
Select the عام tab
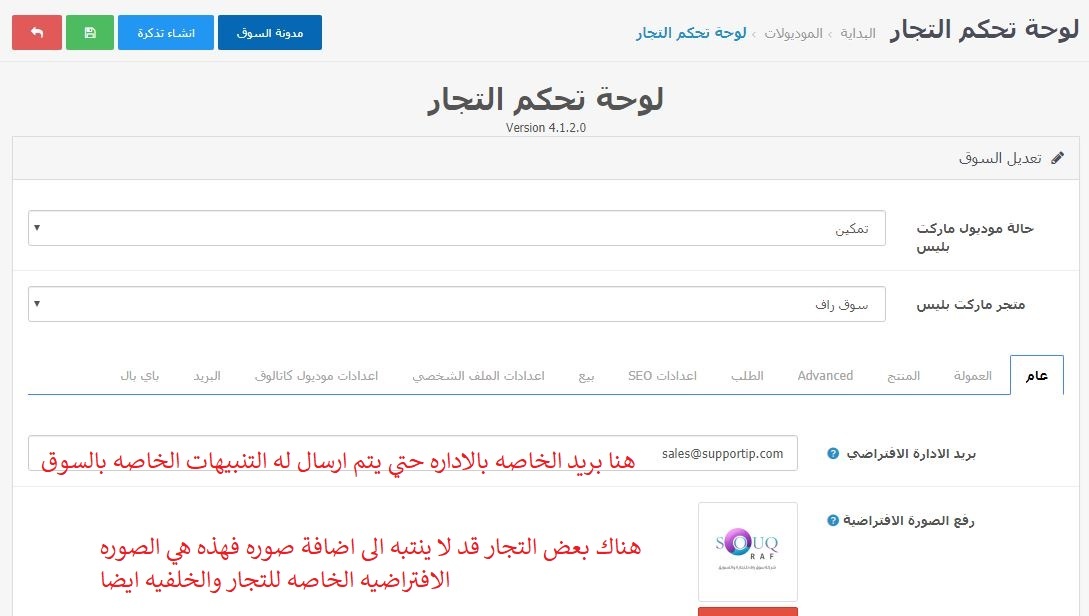[1036, 376]
